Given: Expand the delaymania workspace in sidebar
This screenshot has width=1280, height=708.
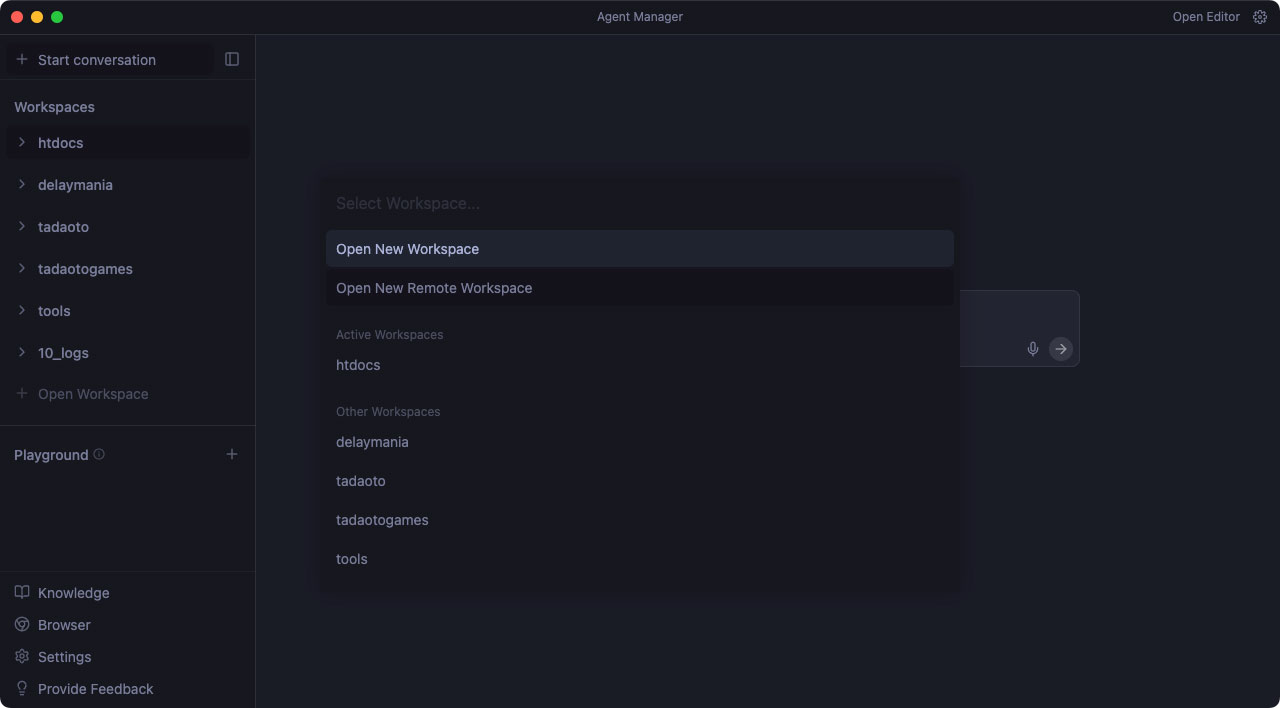Looking at the screenshot, I should 22,185.
